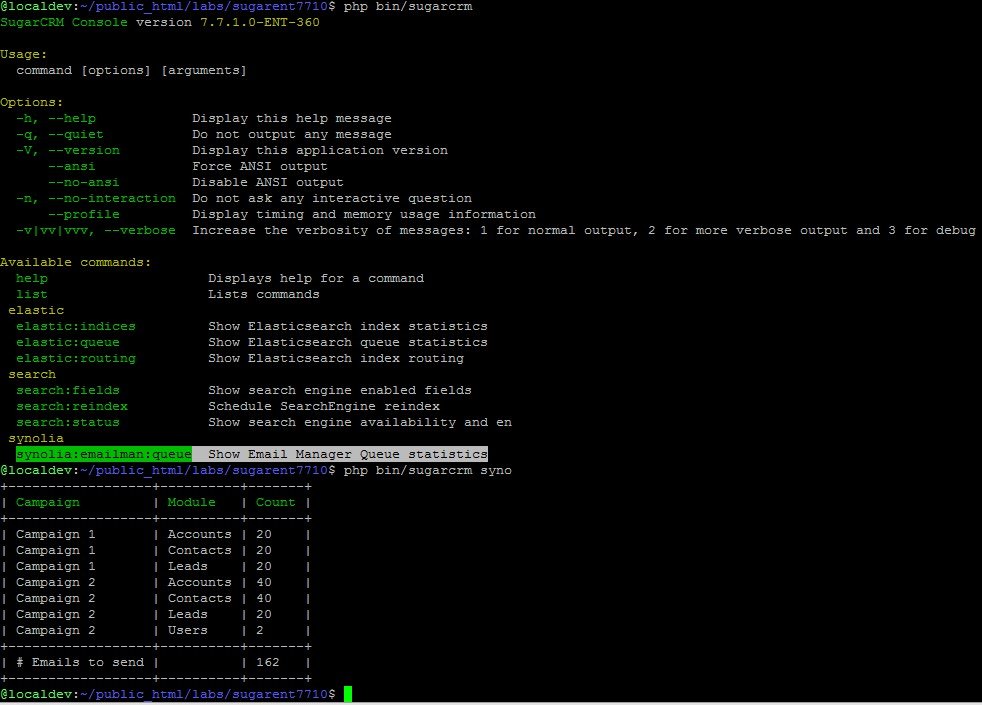Click the '--help' option text
The image size is (982, 705).
[x=72, y=118]
